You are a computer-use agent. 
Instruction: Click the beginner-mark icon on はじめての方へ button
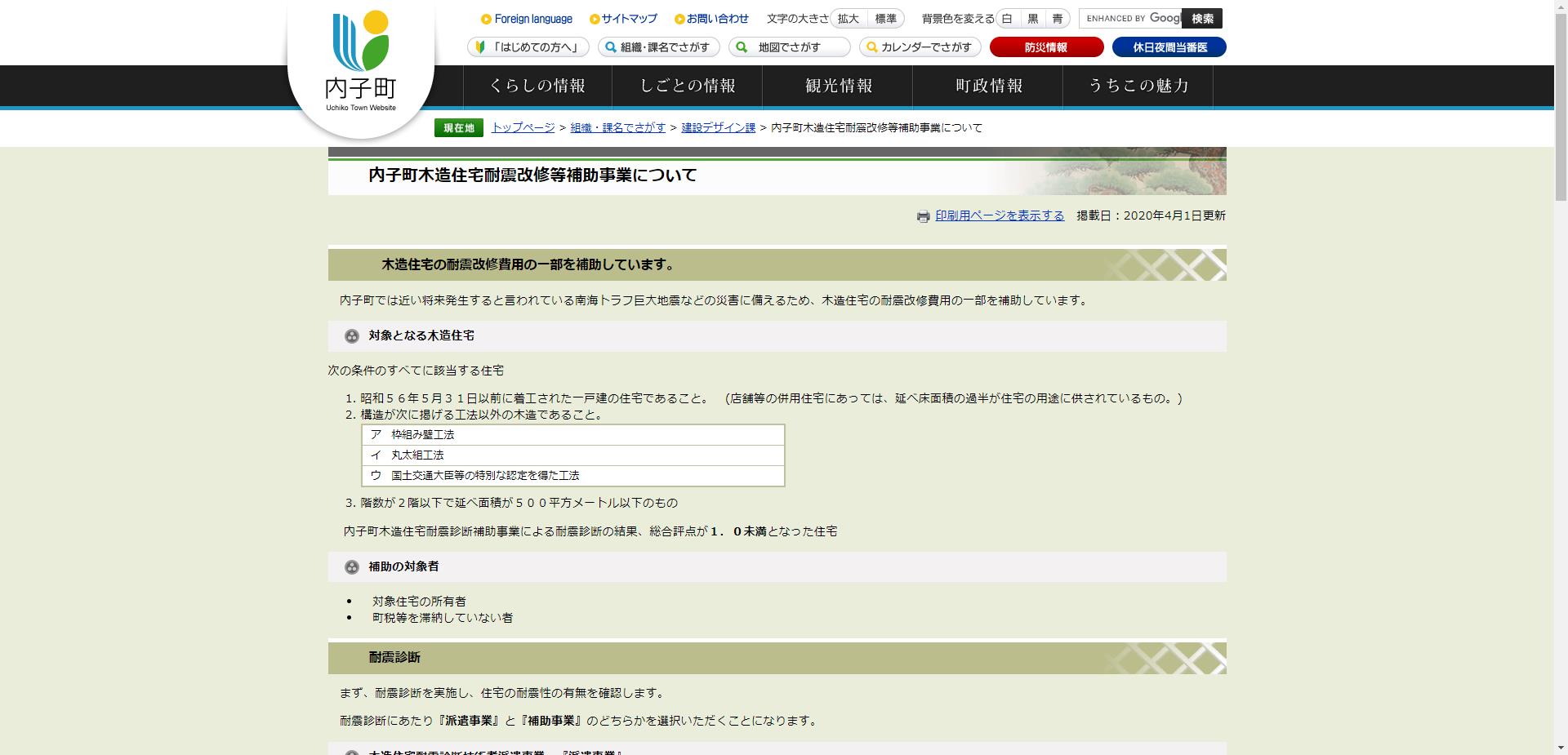pos(480,47)
